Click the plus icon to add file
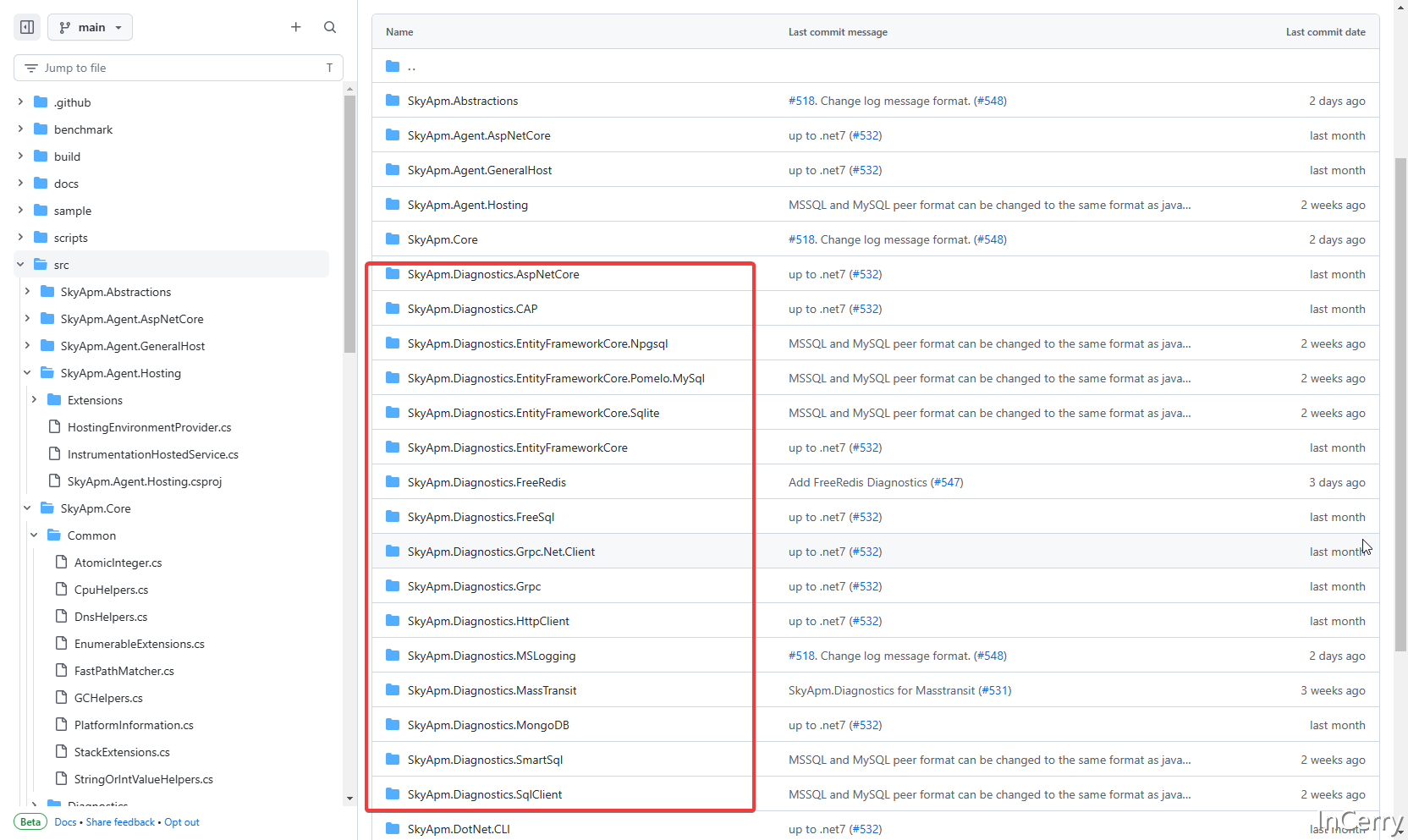The height and width of the screenshot is (840, 1408). [296, 27]
